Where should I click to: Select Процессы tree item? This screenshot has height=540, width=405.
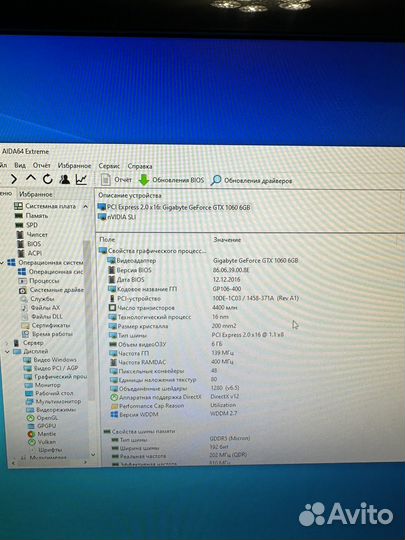pos(39,281)
